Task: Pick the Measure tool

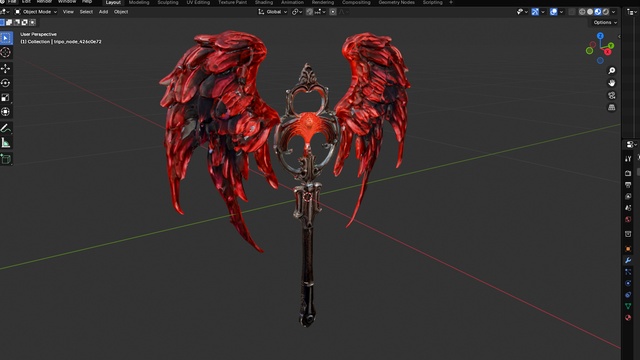Action: (x=6, y=143)
